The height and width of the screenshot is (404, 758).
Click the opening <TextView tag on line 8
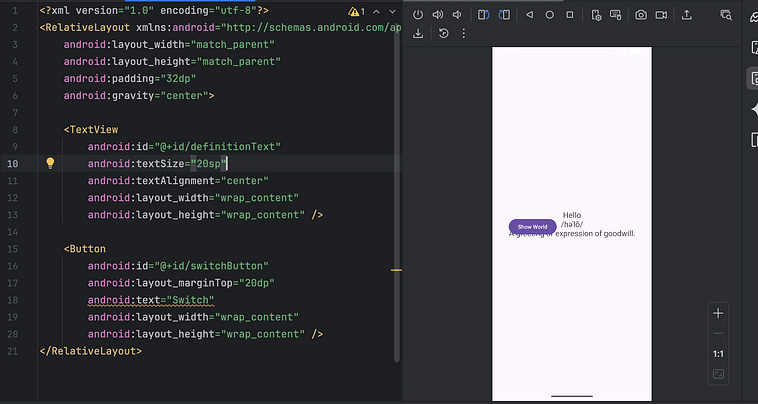click(91, 130)
